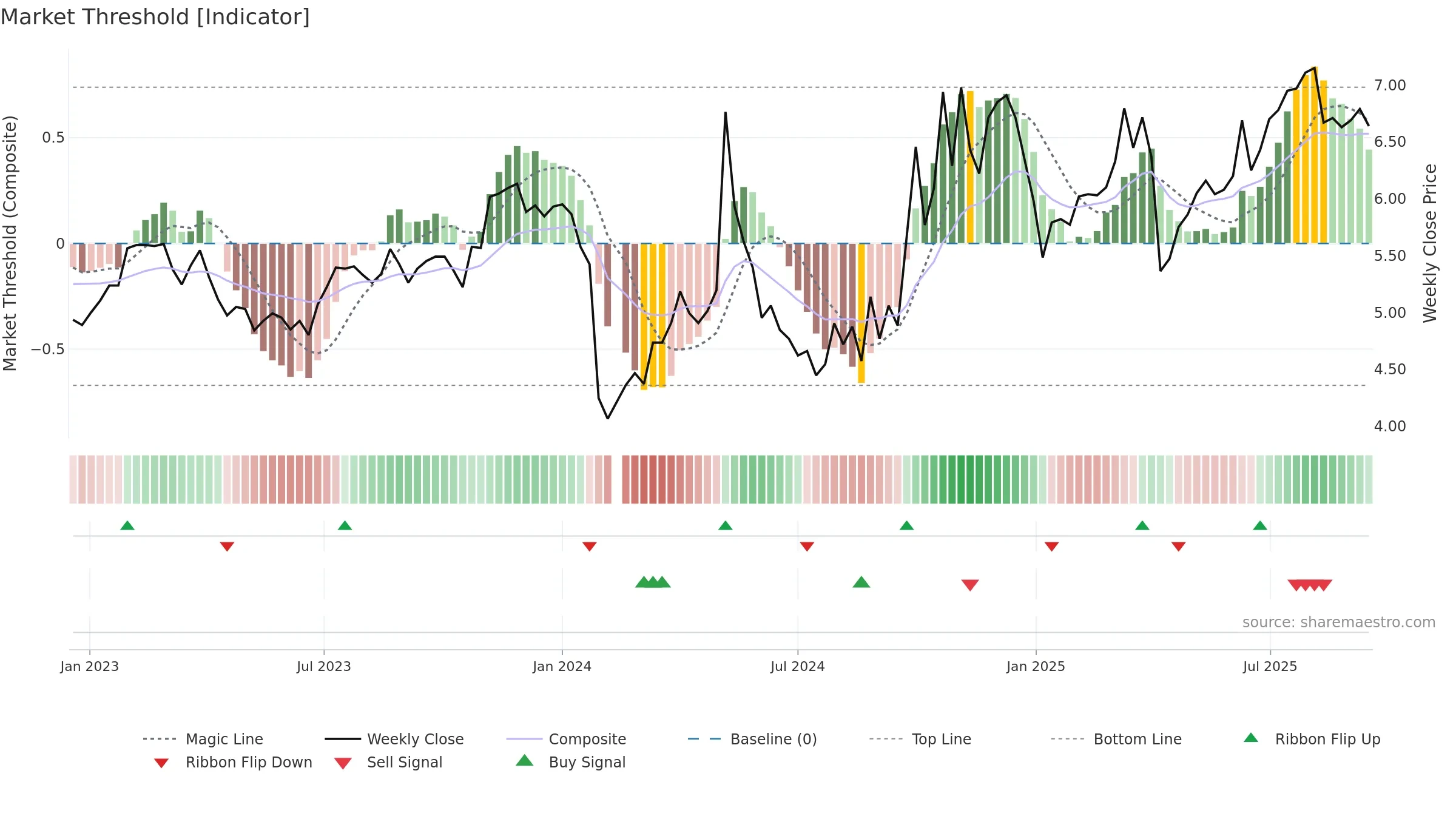Click the 0.5 composite axis tick
1456x819 pixels.
pyautogui.click(x=53, y=138)
